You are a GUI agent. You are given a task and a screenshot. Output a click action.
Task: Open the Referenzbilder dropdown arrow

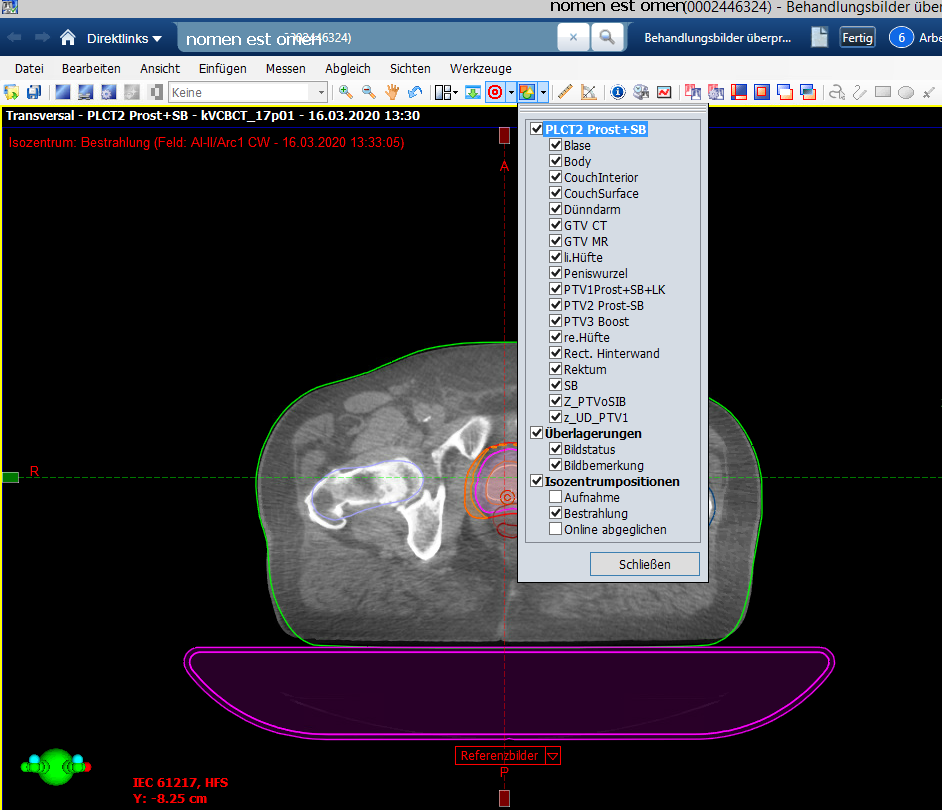coord(552,756)
